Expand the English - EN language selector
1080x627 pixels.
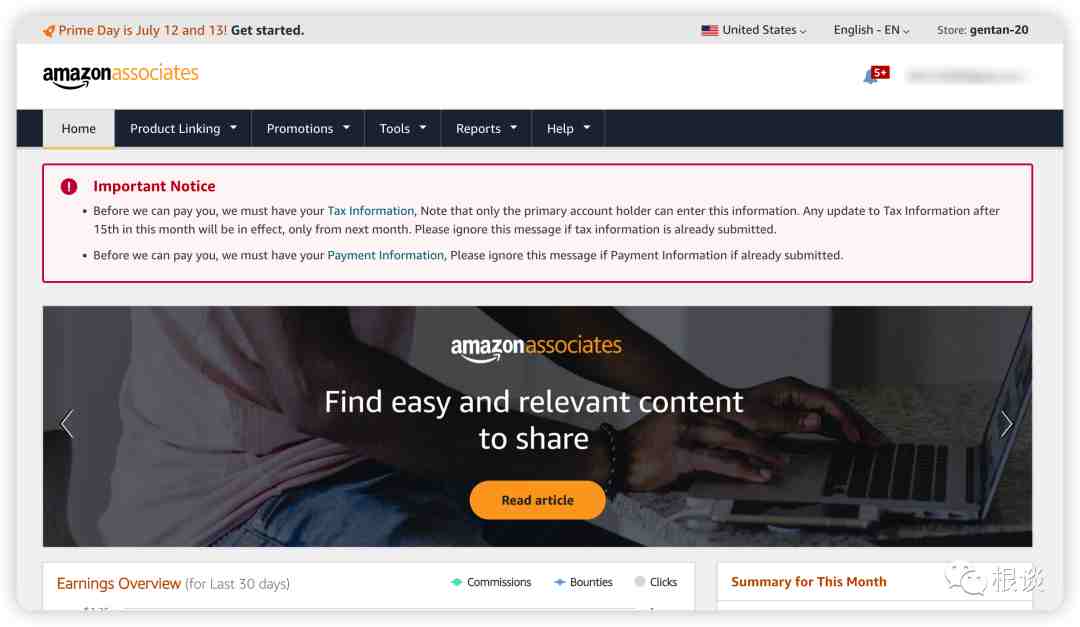(x=871, y=30)
